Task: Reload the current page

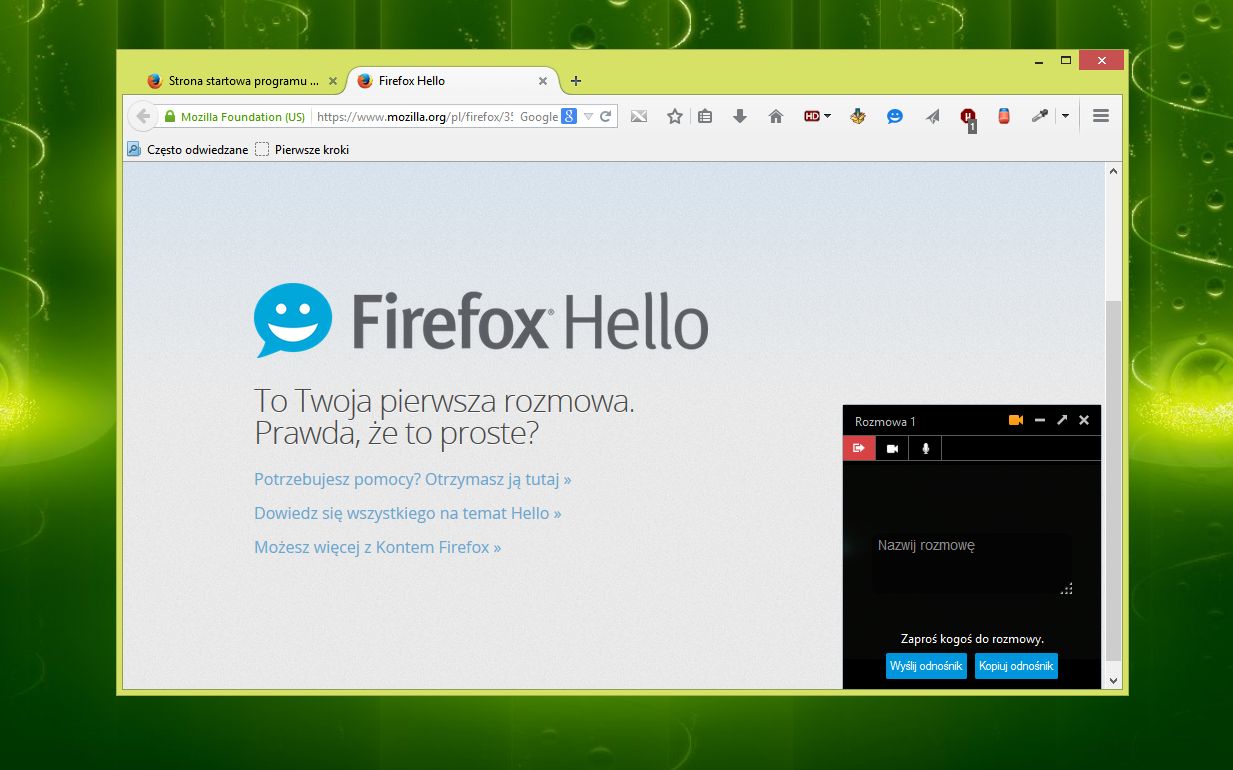Action: pyautogui.click(x=605, y=116)
